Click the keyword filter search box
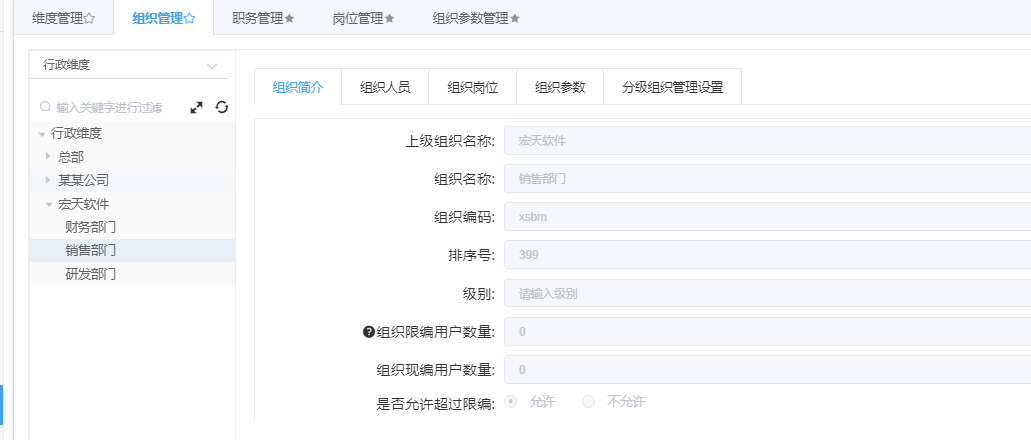 (118, 107)
